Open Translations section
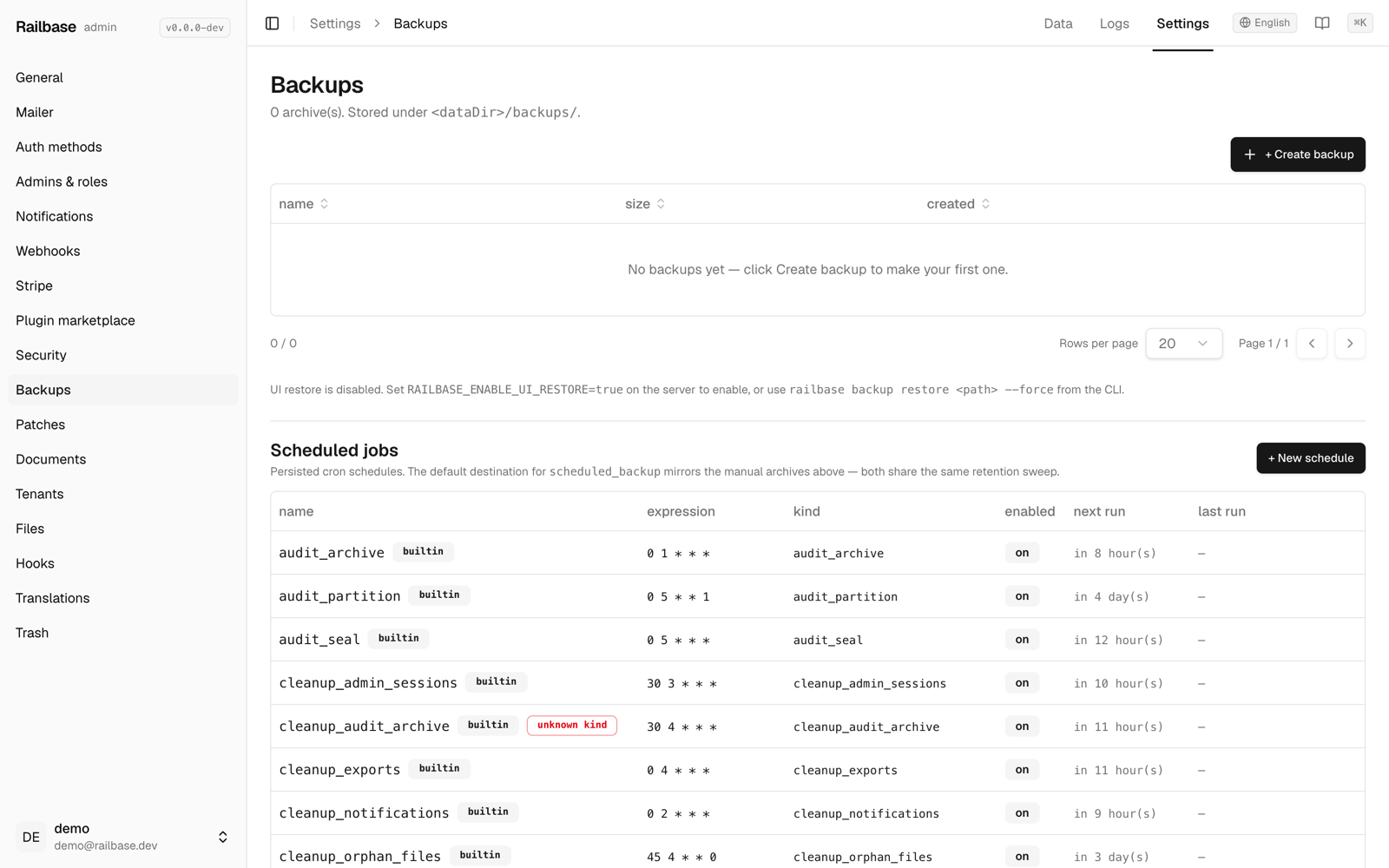 pyautogui.click(x=123, y=598)
